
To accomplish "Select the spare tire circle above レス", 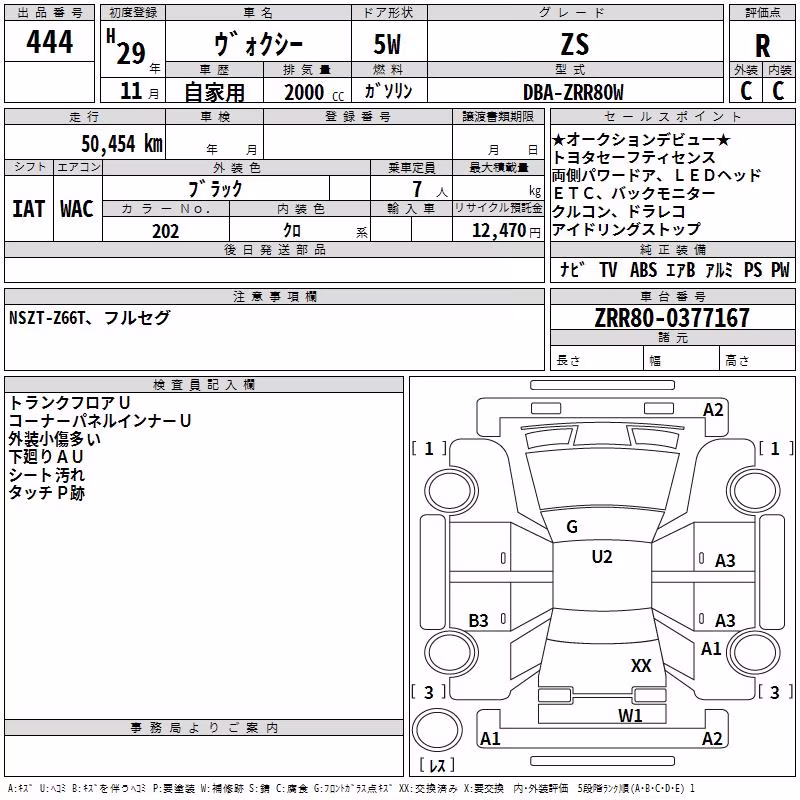I will click(x=437, y=730).
